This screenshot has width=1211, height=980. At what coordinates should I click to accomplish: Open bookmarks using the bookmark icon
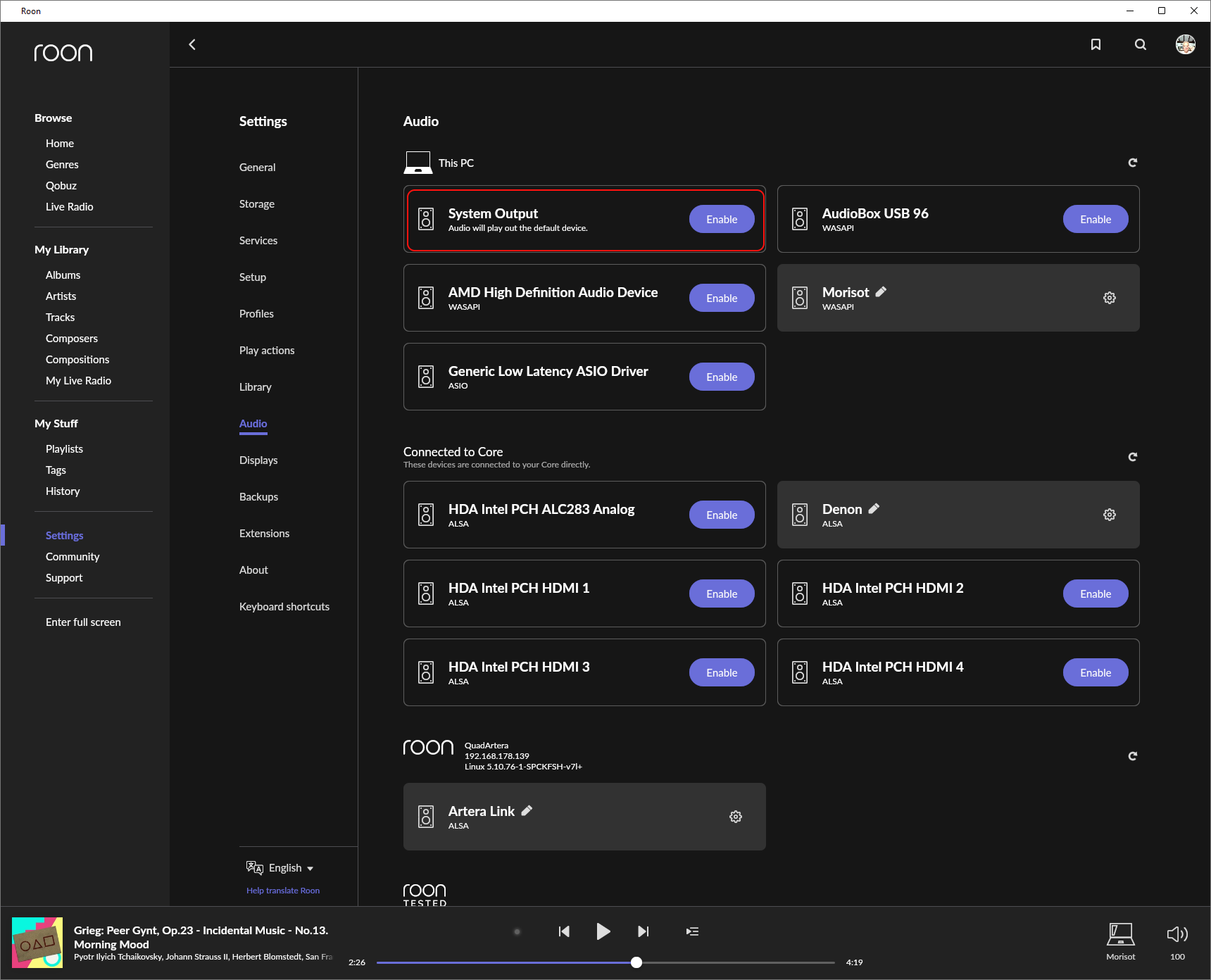pos(1096,44)
